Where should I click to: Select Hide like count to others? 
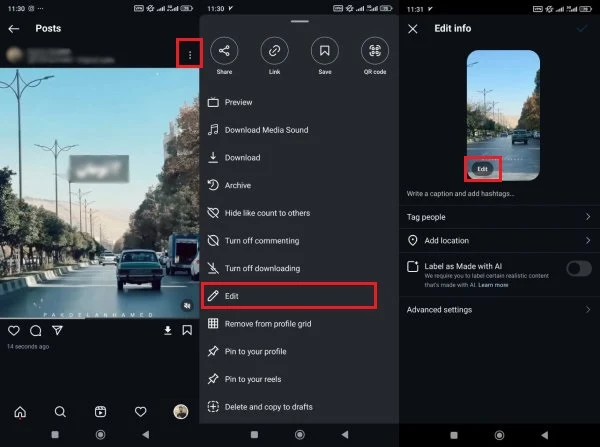(299, 213)
